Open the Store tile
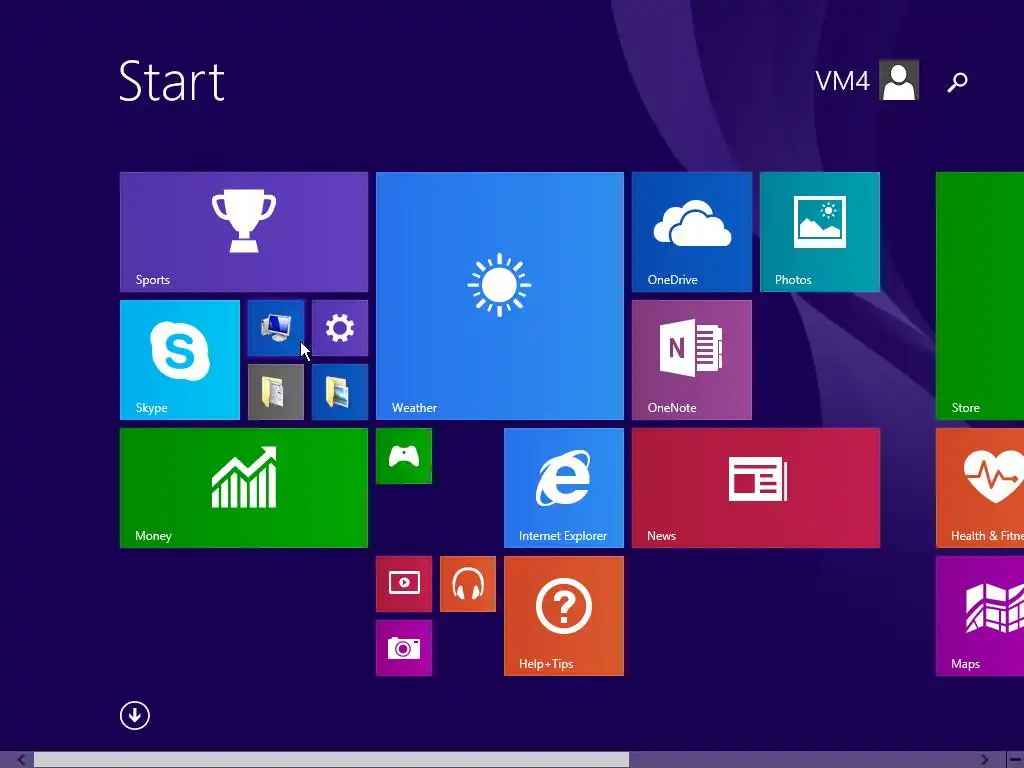The width and height of the screenshot is (1024, 768). point(980,296)
